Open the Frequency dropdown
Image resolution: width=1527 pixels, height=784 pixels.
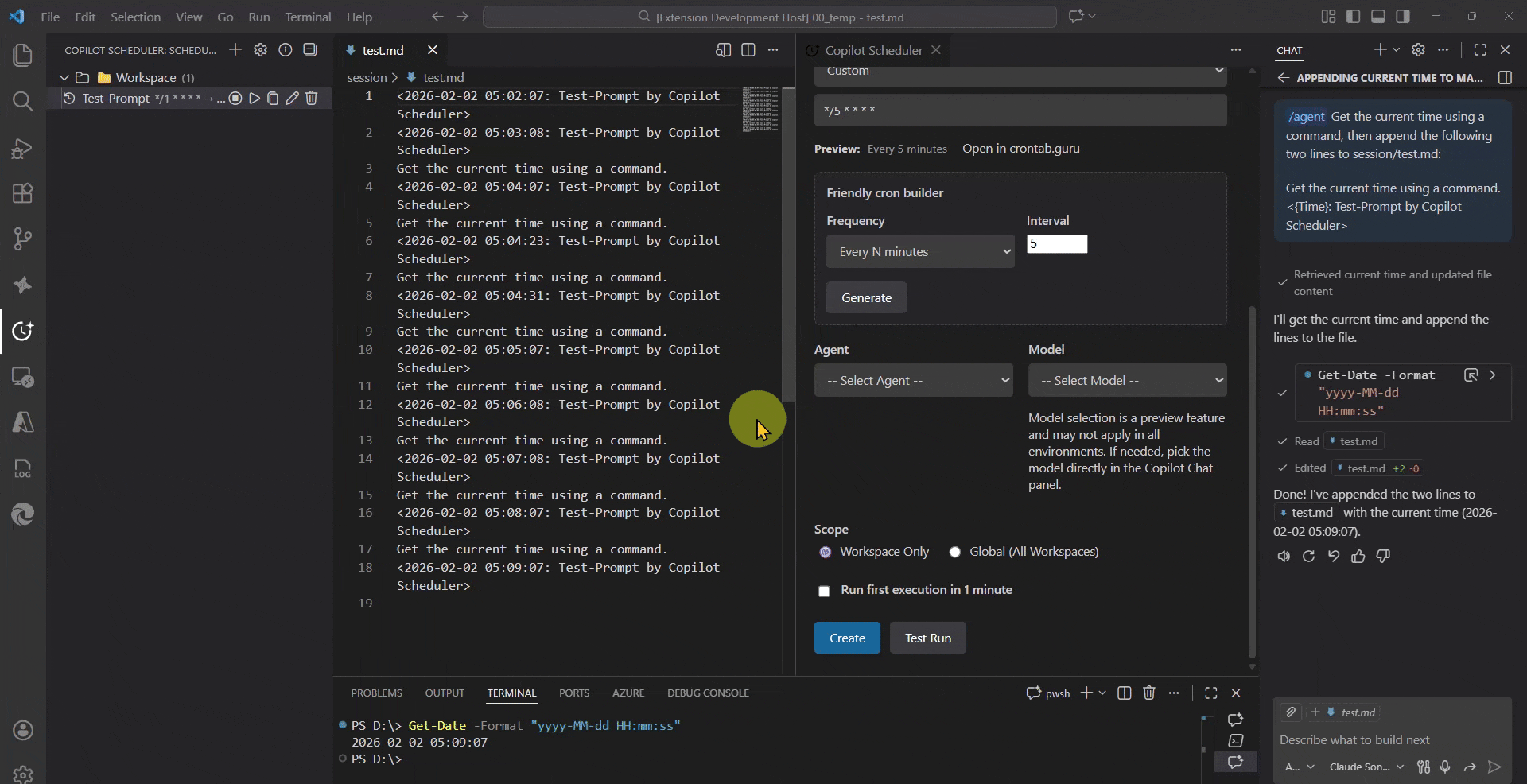[920, 250]
